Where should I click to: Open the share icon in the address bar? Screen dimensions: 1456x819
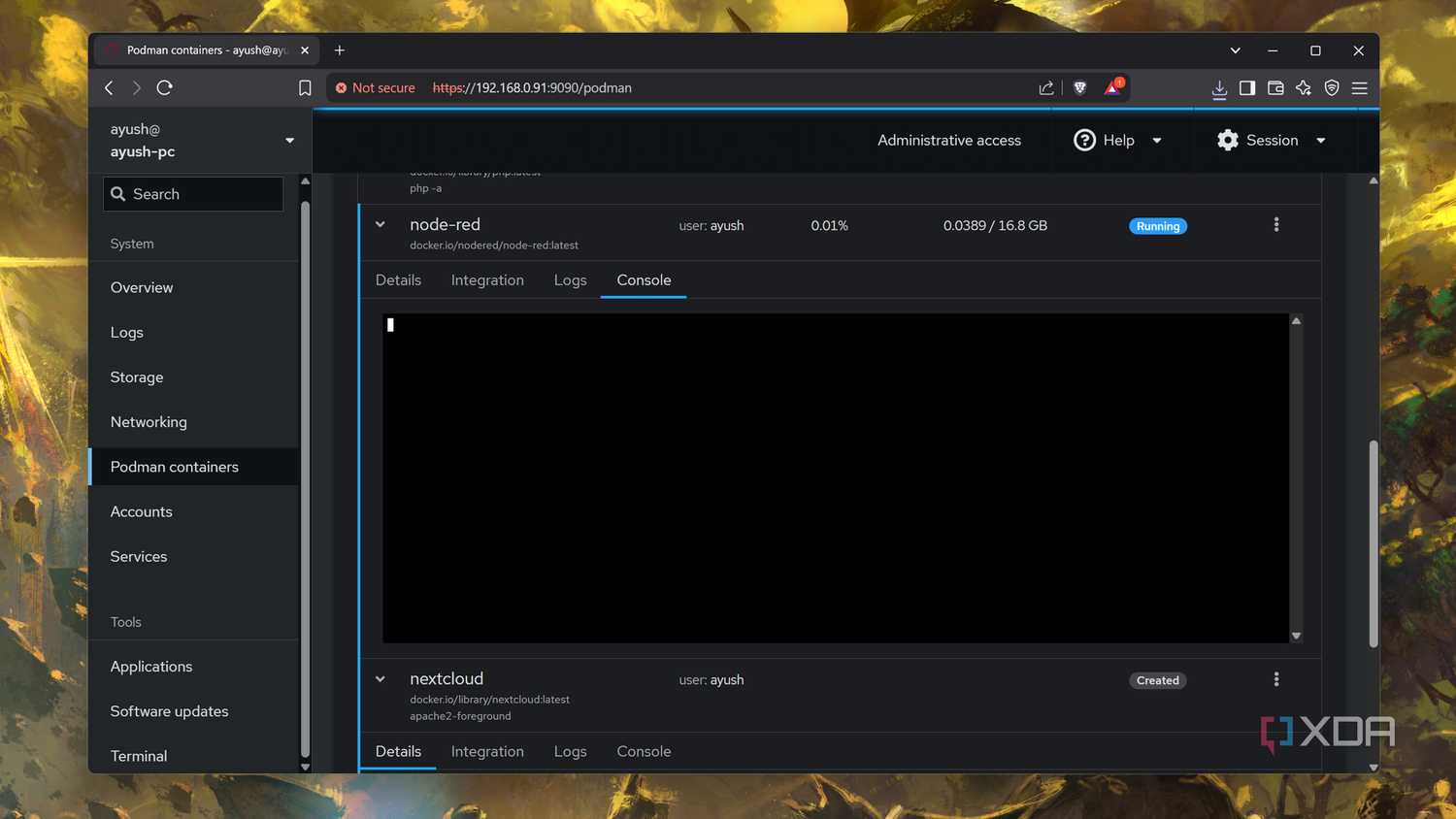point(1046,87)
